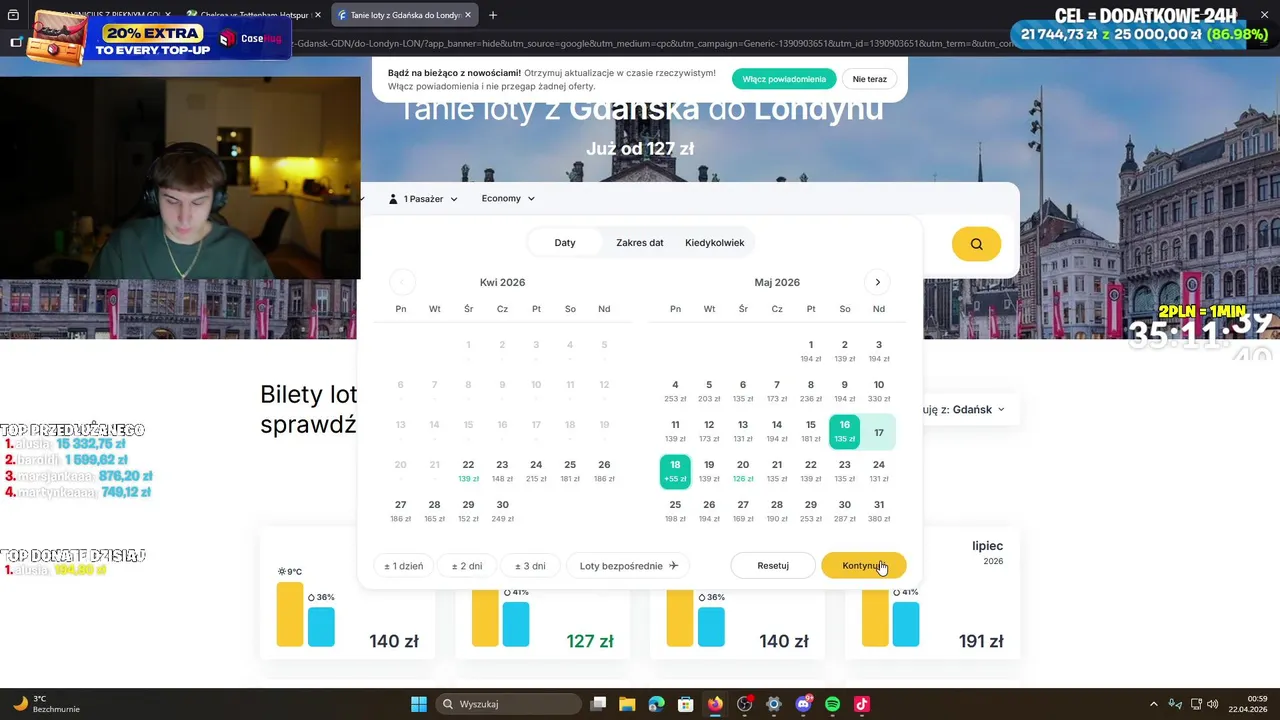Image resolution: width=1280 pixels, height=720 pixels.
Task: Choose May 31 date 380 zł
Action: click(x=879, y=511)
